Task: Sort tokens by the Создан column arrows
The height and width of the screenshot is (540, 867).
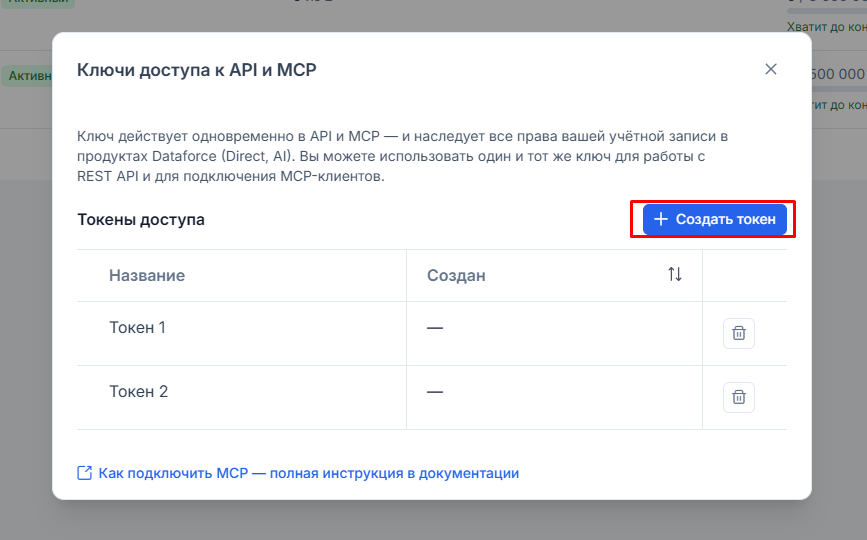Action: click(x=675, y=274)
